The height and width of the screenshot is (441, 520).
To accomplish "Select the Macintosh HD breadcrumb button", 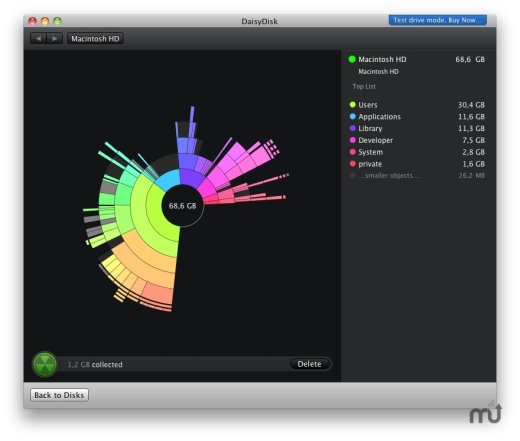I will tap(95, 39).
